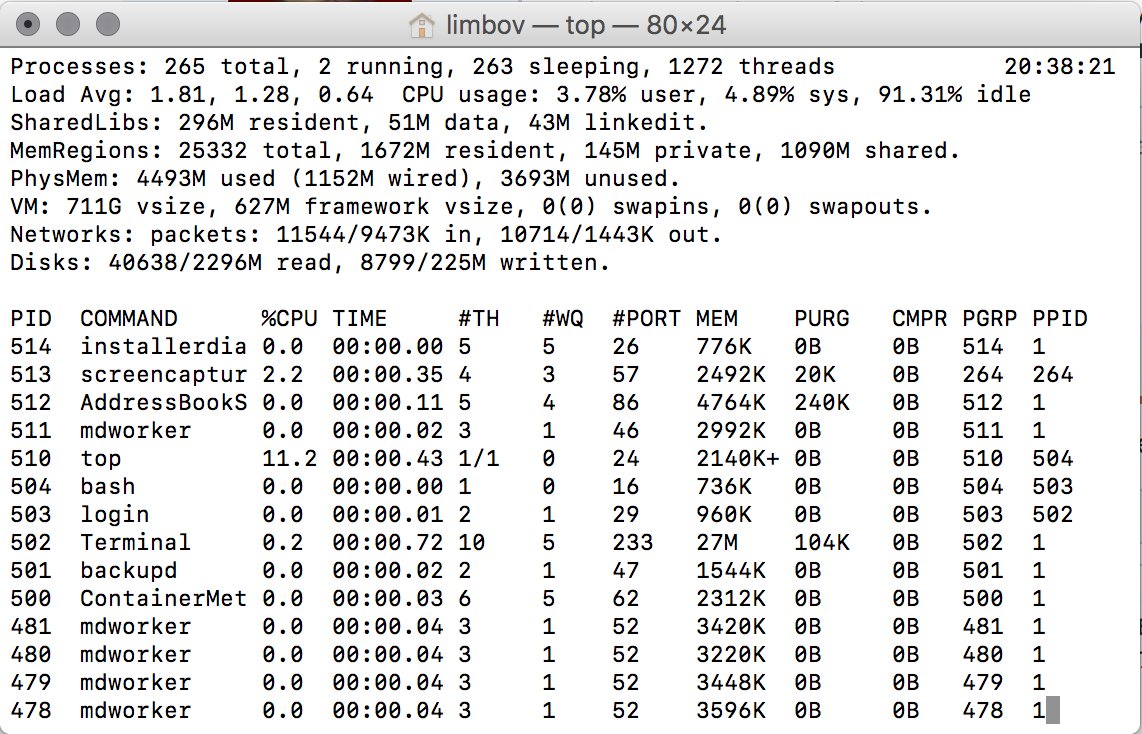The width and height of the screenshot is (1142, 734).
Task: Click the 00:00.43 time for top
Action: 387,459
